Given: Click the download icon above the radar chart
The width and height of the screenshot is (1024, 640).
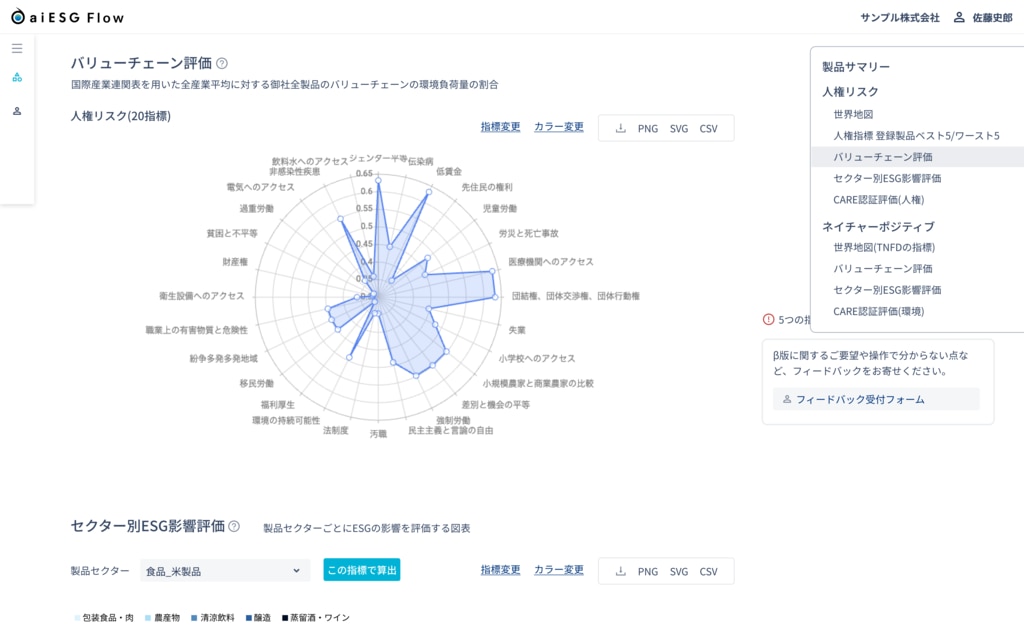Looking at the screenshot, I should click(x=620, y=128).
